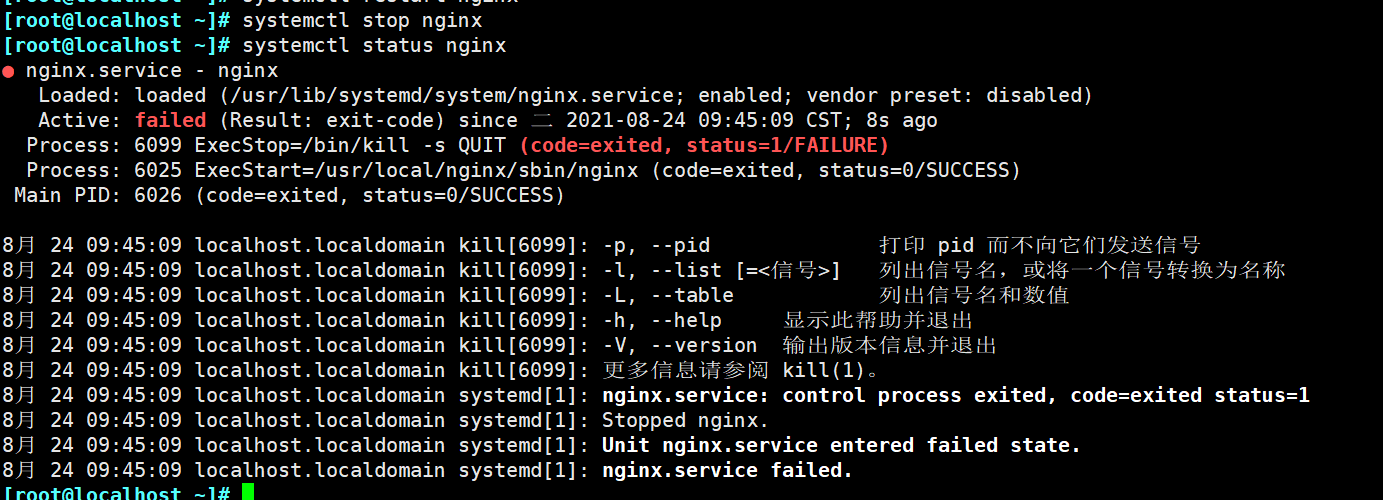Click the 'systemctl status nginx' command line
The width and height of the screenshot is (1383, 500).
[256, 46]
